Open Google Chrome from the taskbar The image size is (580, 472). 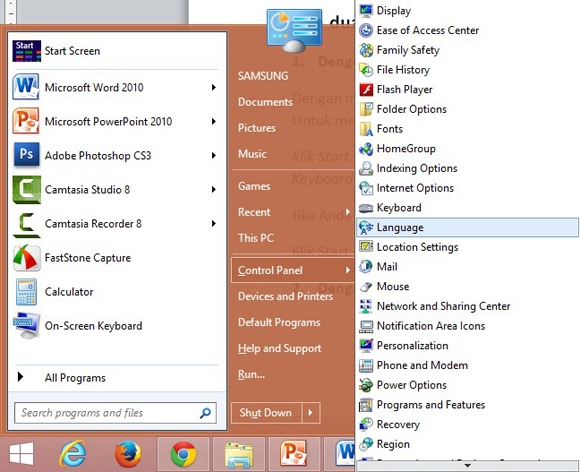pos(183,454)
